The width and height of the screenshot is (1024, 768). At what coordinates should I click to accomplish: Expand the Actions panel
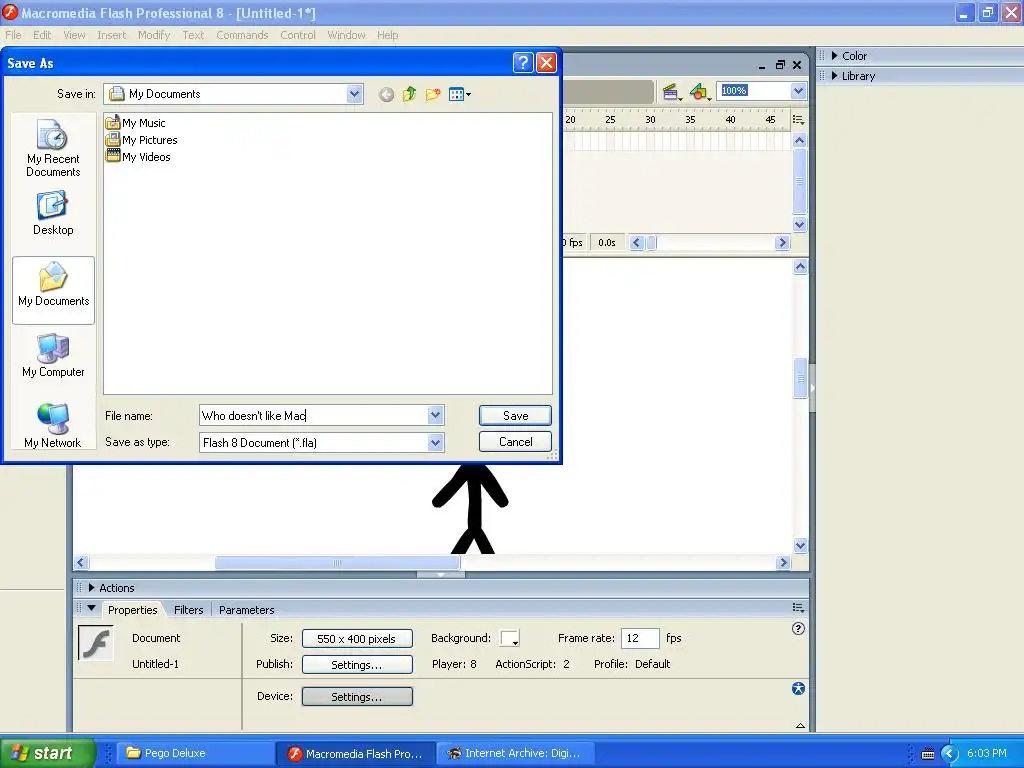click(91, 588)
